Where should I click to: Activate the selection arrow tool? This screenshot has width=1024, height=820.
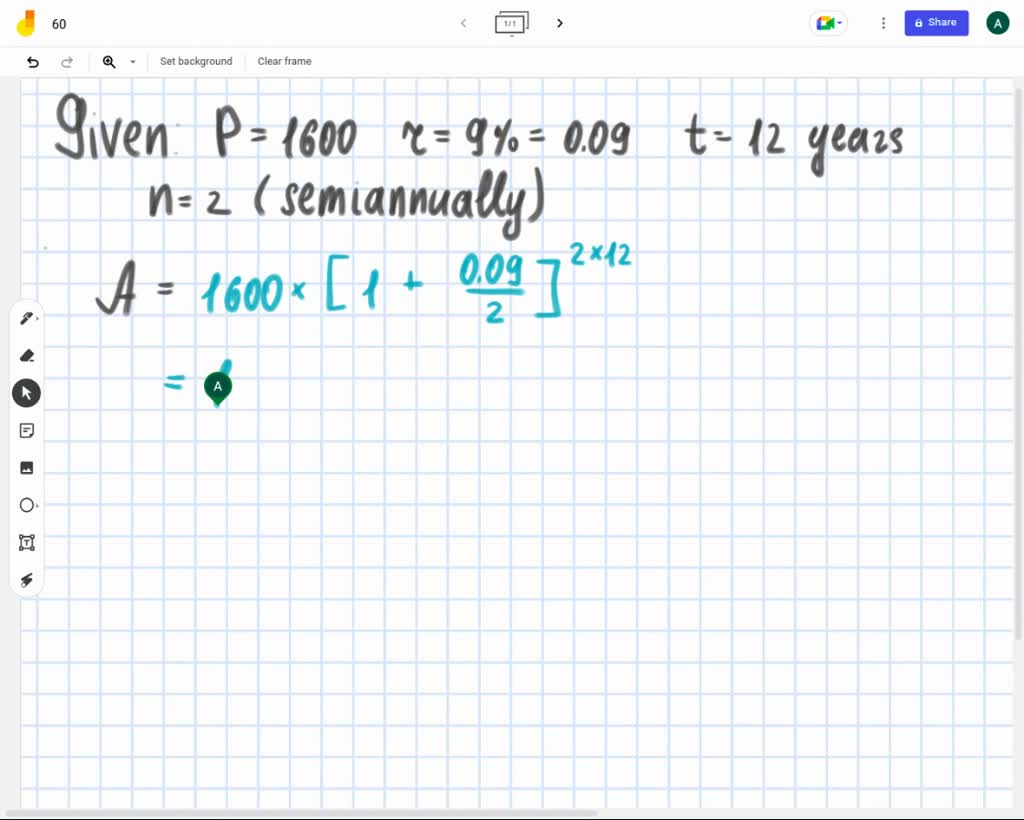(x=27, y=392)
